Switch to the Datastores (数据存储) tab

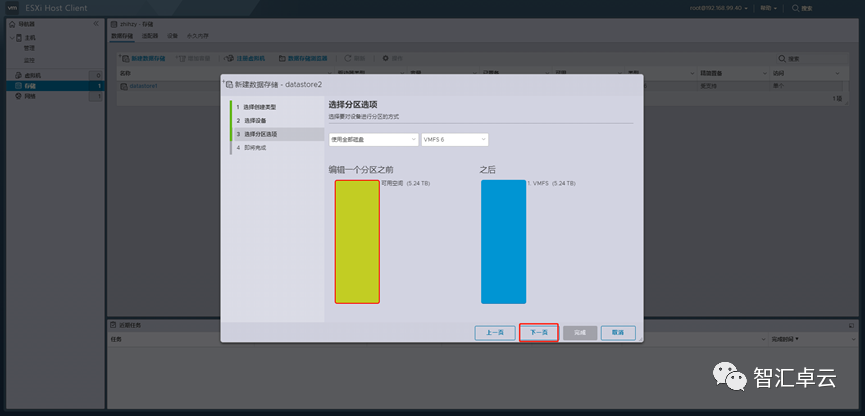point(122,36)
